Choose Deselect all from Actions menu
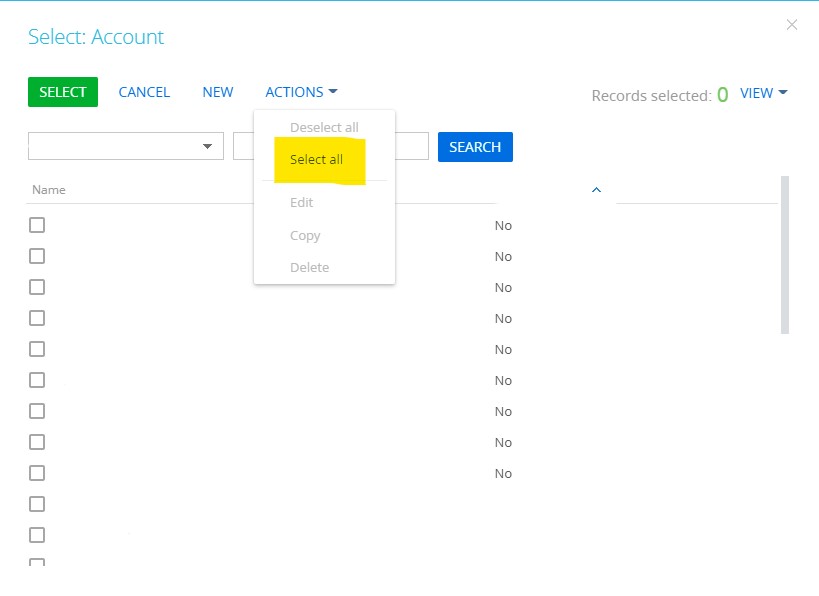Screen dimensions: 819x596 point(324,127)
